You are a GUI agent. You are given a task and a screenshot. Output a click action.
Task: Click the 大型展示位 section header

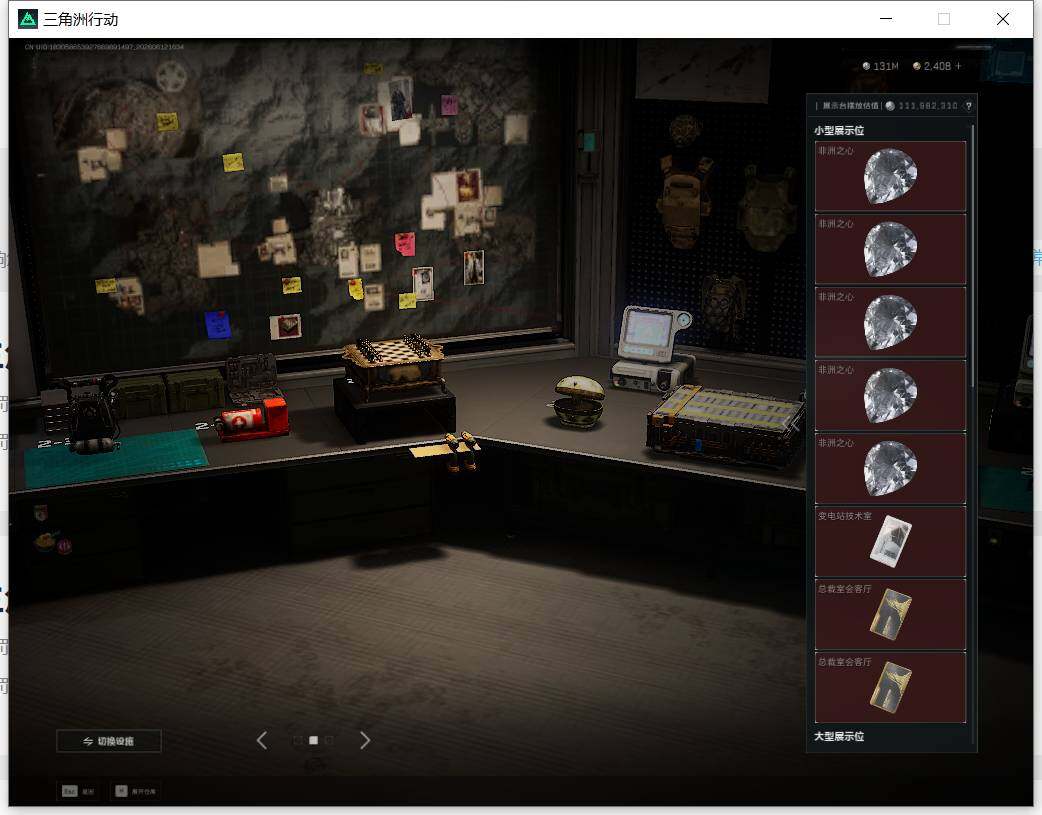[839, 736]
